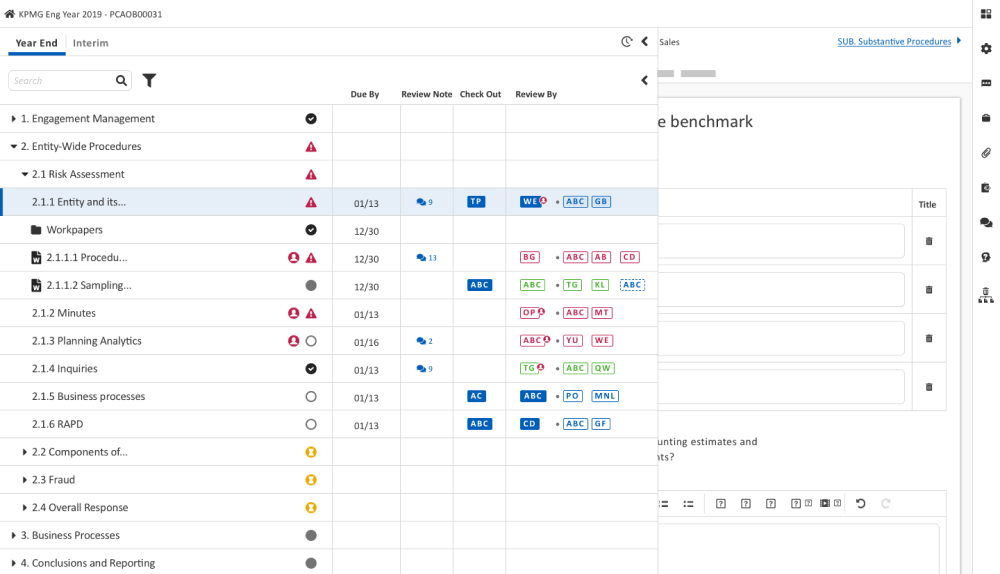Click the undo button in editor toolbar
Image resolution: width=1000 pixels, height=574 pixels.
pyautogui.click(x=861, y=504)
